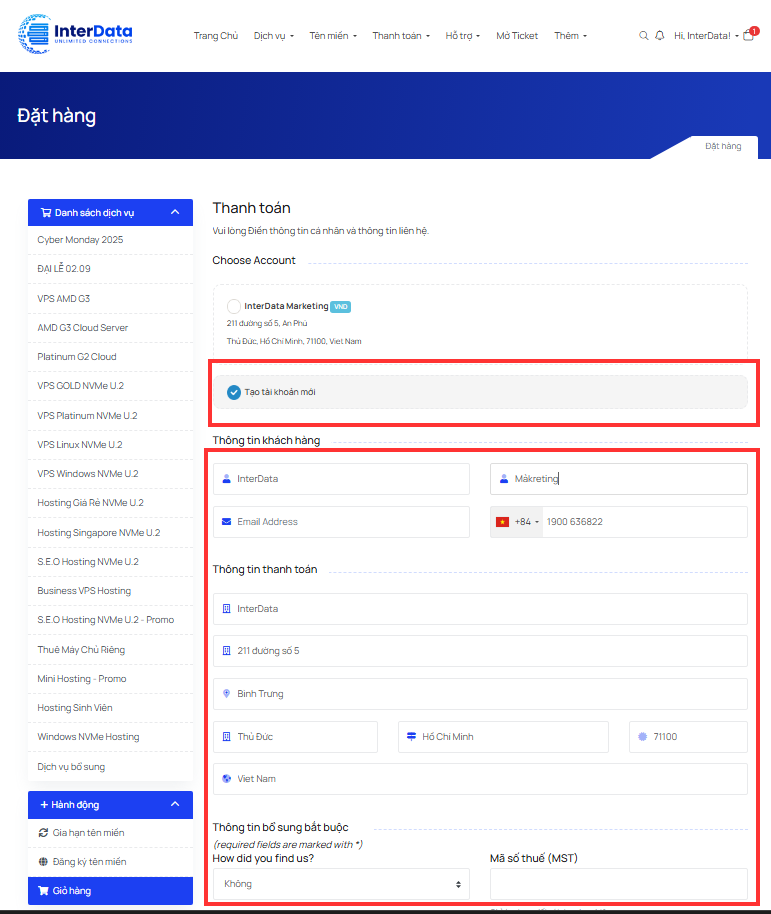
Task: Click the person icon in the InterData first name field
Action: (x=227, y=479)
